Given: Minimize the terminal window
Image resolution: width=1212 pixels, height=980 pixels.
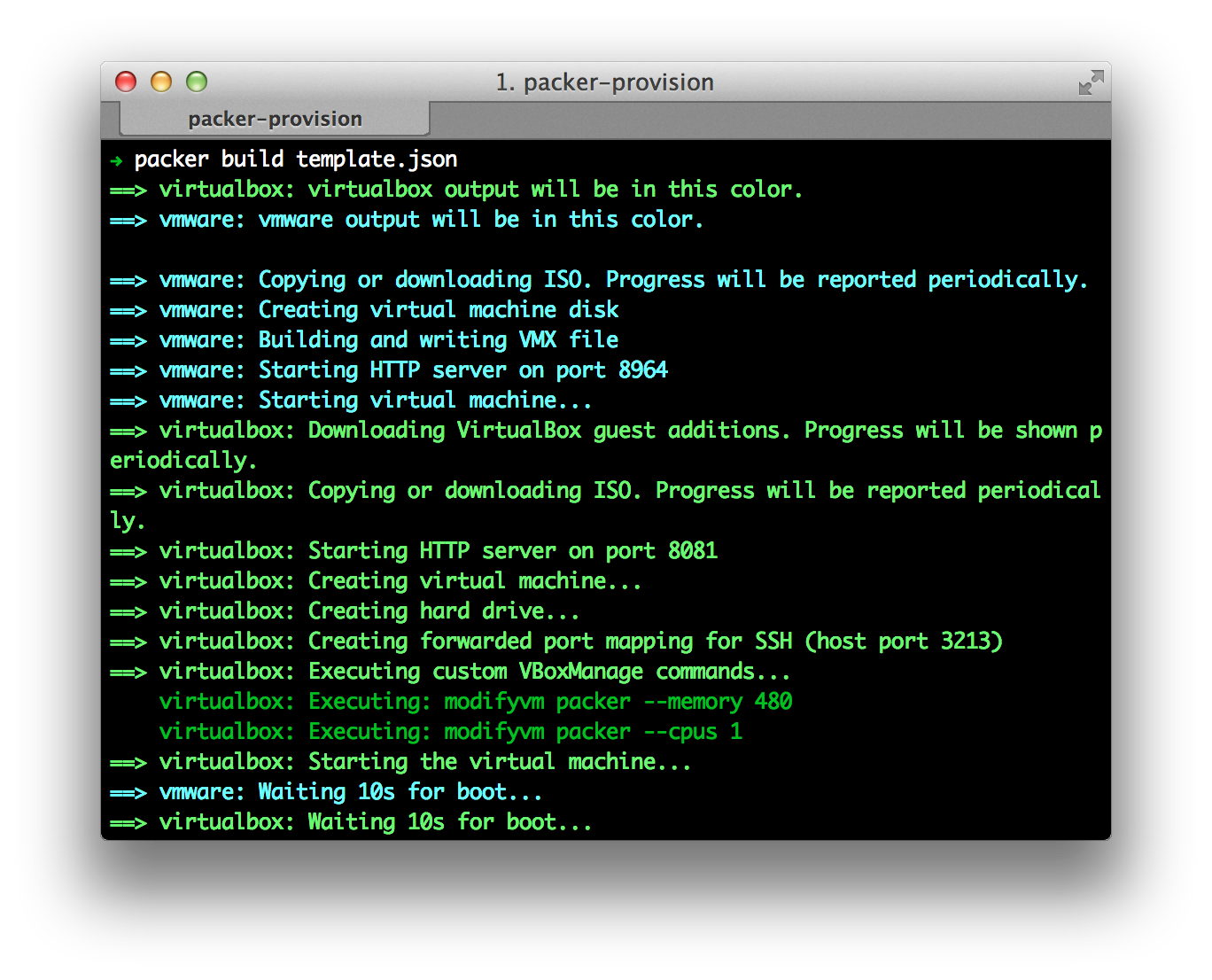Looking at the screenshot, I should [x=161, y=81].
